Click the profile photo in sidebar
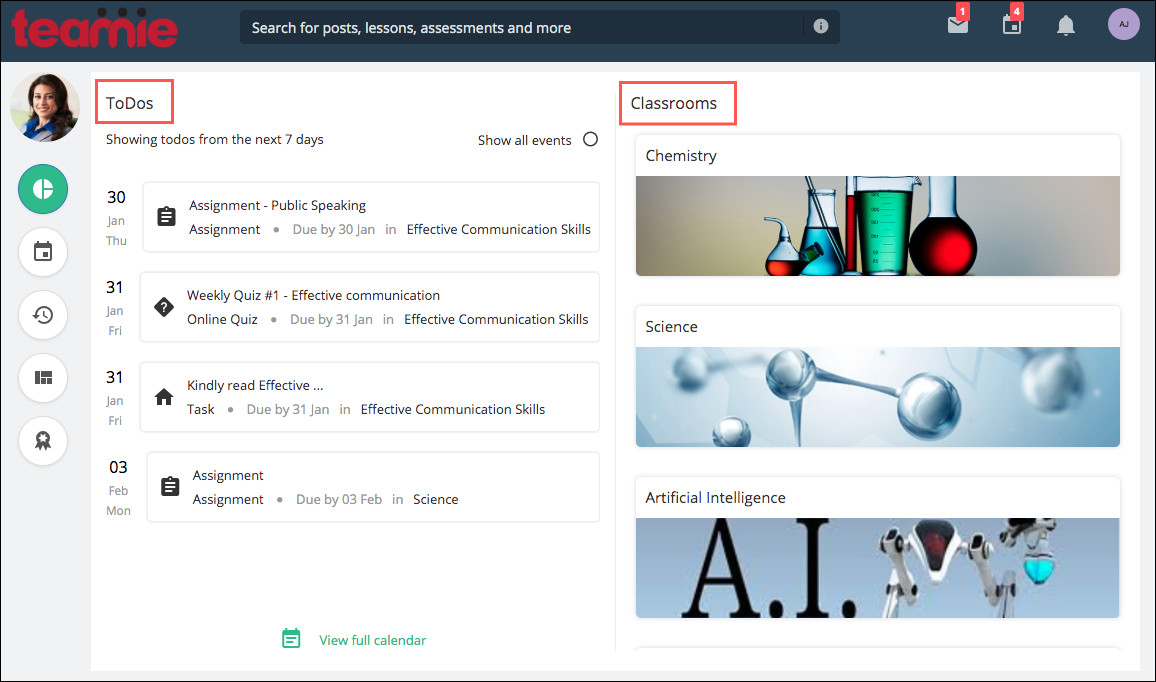The height and width of the screenshot is (682, 1156). [45, 108]
